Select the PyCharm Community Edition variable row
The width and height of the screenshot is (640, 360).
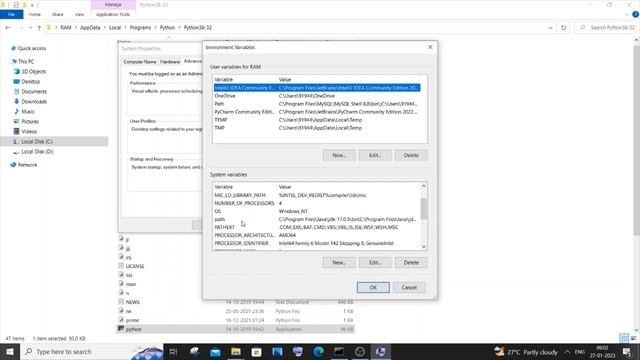(x=317, y=112)
